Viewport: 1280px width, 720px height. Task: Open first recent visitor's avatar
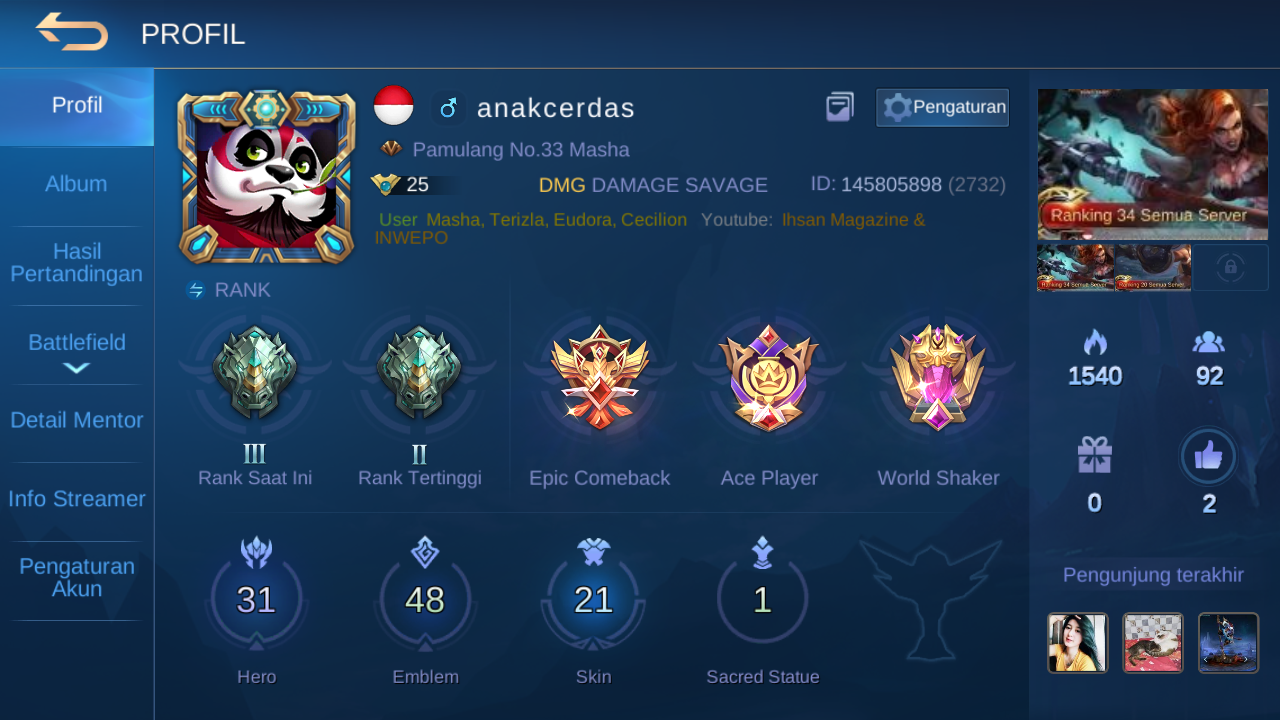coord(1077,643)
